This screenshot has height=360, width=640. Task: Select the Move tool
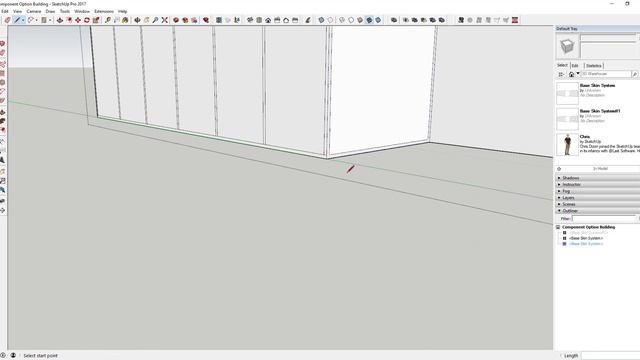click(78, 20)
